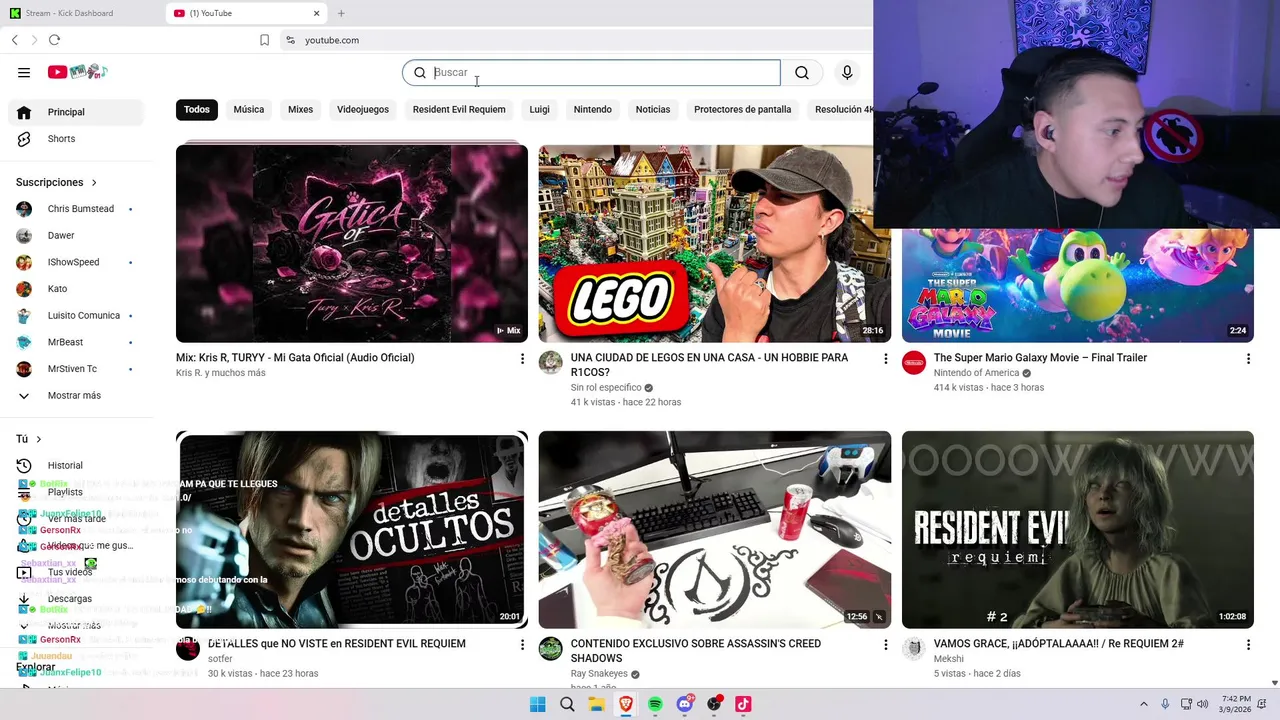Open options menu for DETALLES Resident Evil video

point(522,645)
